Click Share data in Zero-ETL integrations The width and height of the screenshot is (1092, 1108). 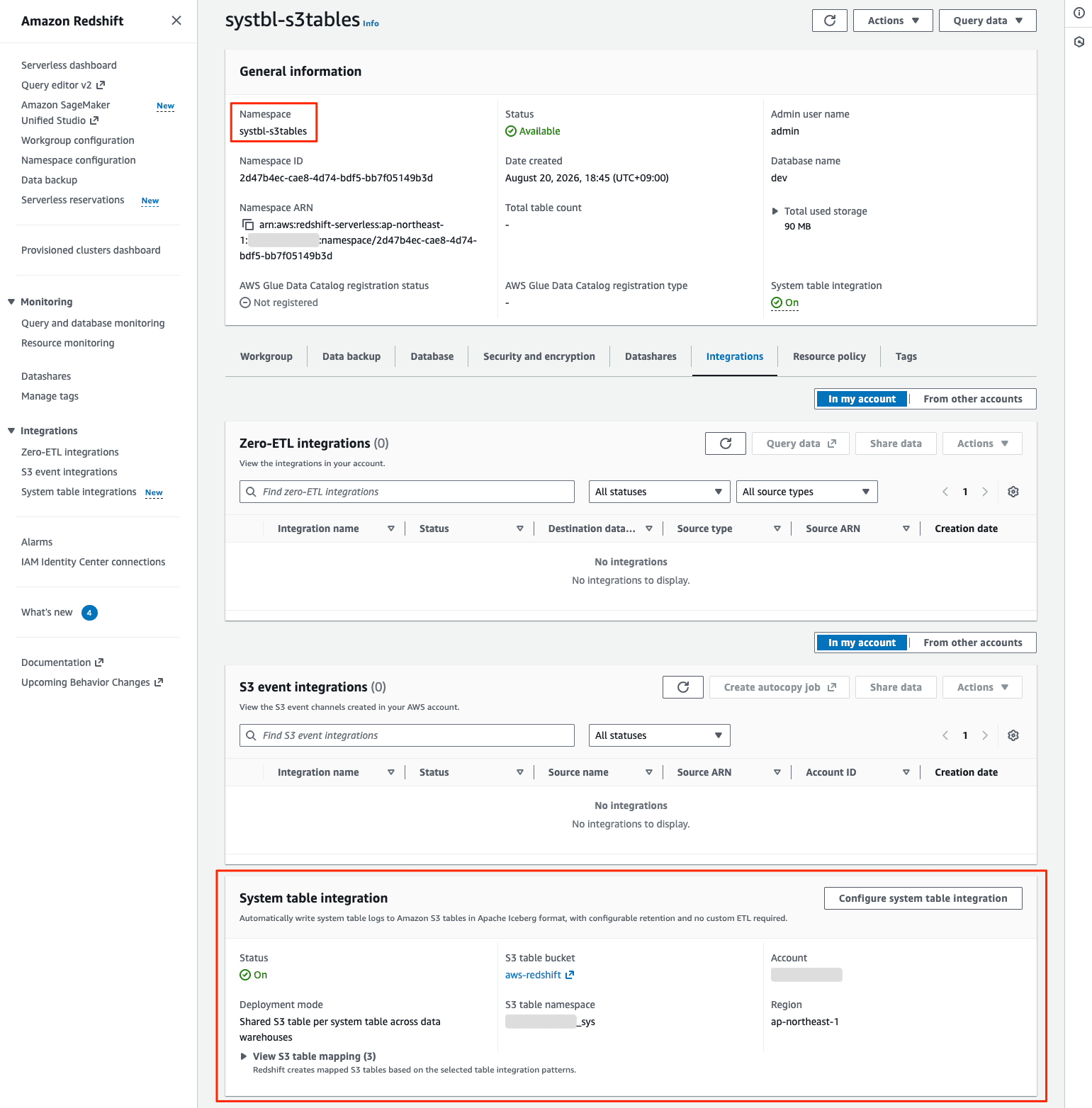pos(896,443)
